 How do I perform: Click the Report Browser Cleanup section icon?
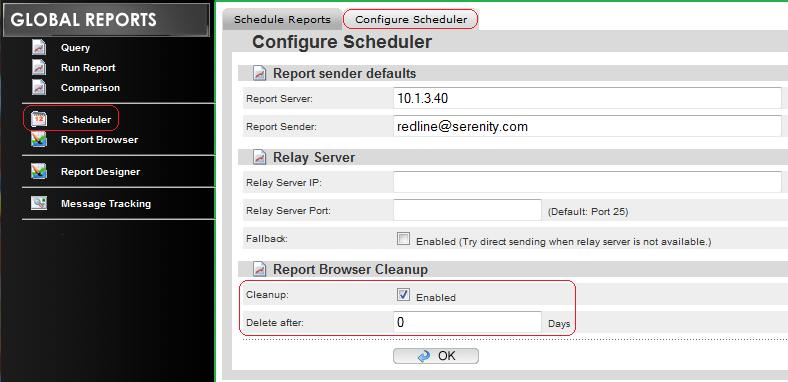pos(259,269)
